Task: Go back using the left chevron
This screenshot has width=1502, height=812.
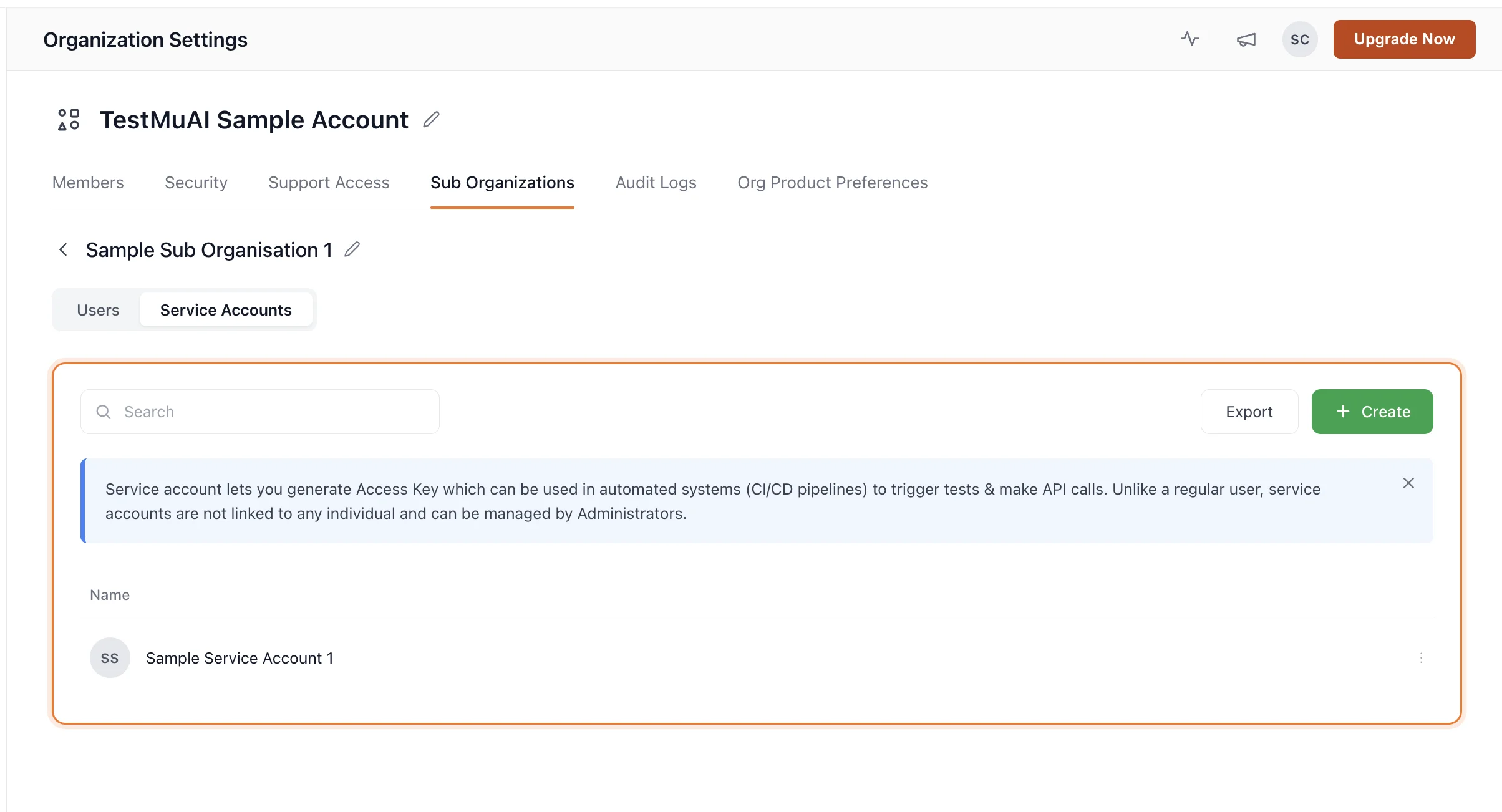Action: pyautogui.click(x=63, y=249)
